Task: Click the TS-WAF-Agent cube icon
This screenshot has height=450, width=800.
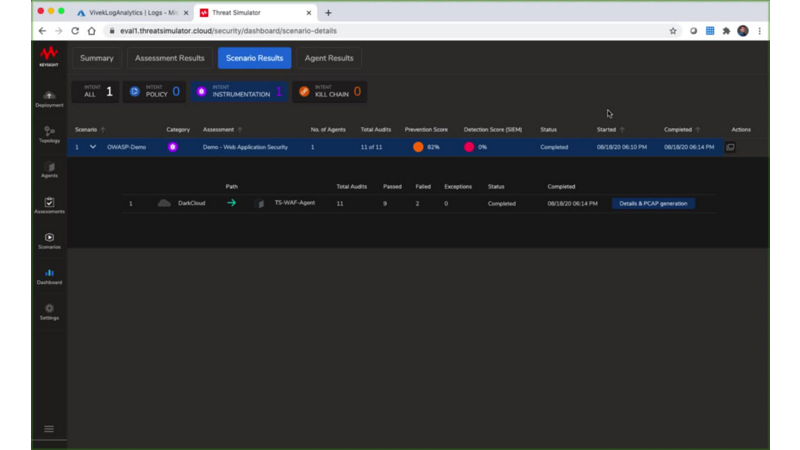Action: [x=260, y=204]
